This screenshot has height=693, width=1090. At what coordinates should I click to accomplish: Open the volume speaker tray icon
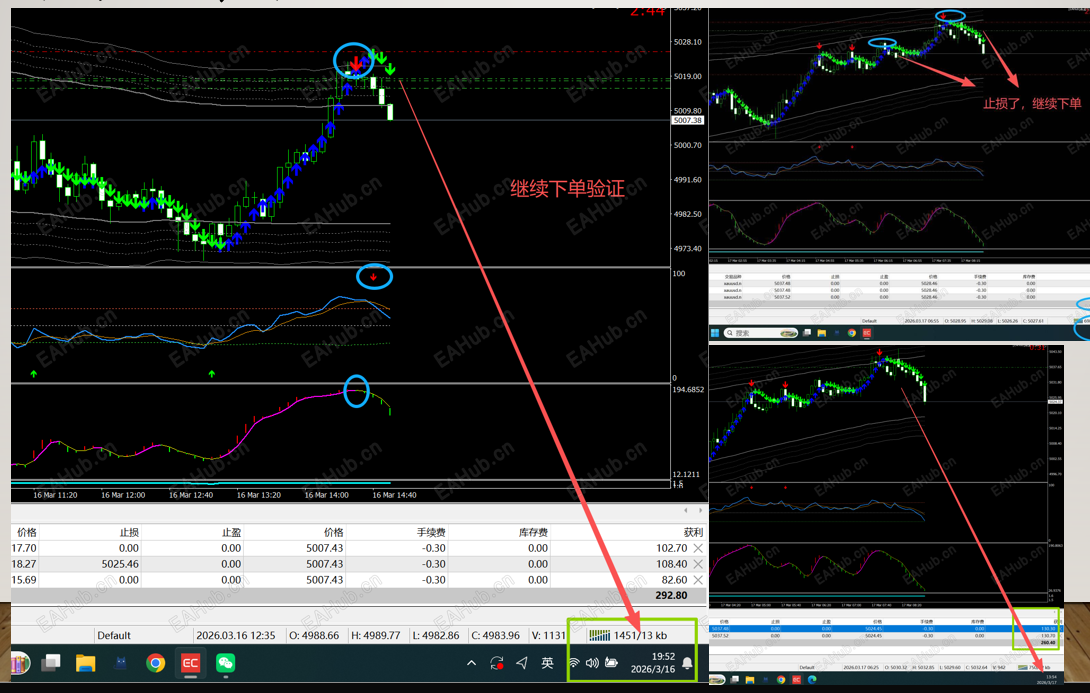(592, 663)
